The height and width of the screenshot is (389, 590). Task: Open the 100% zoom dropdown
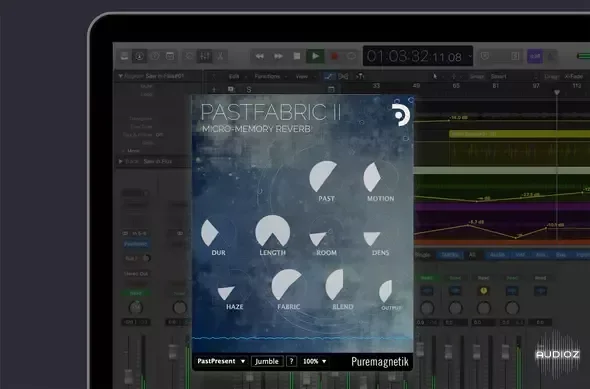tap(315, 361)
